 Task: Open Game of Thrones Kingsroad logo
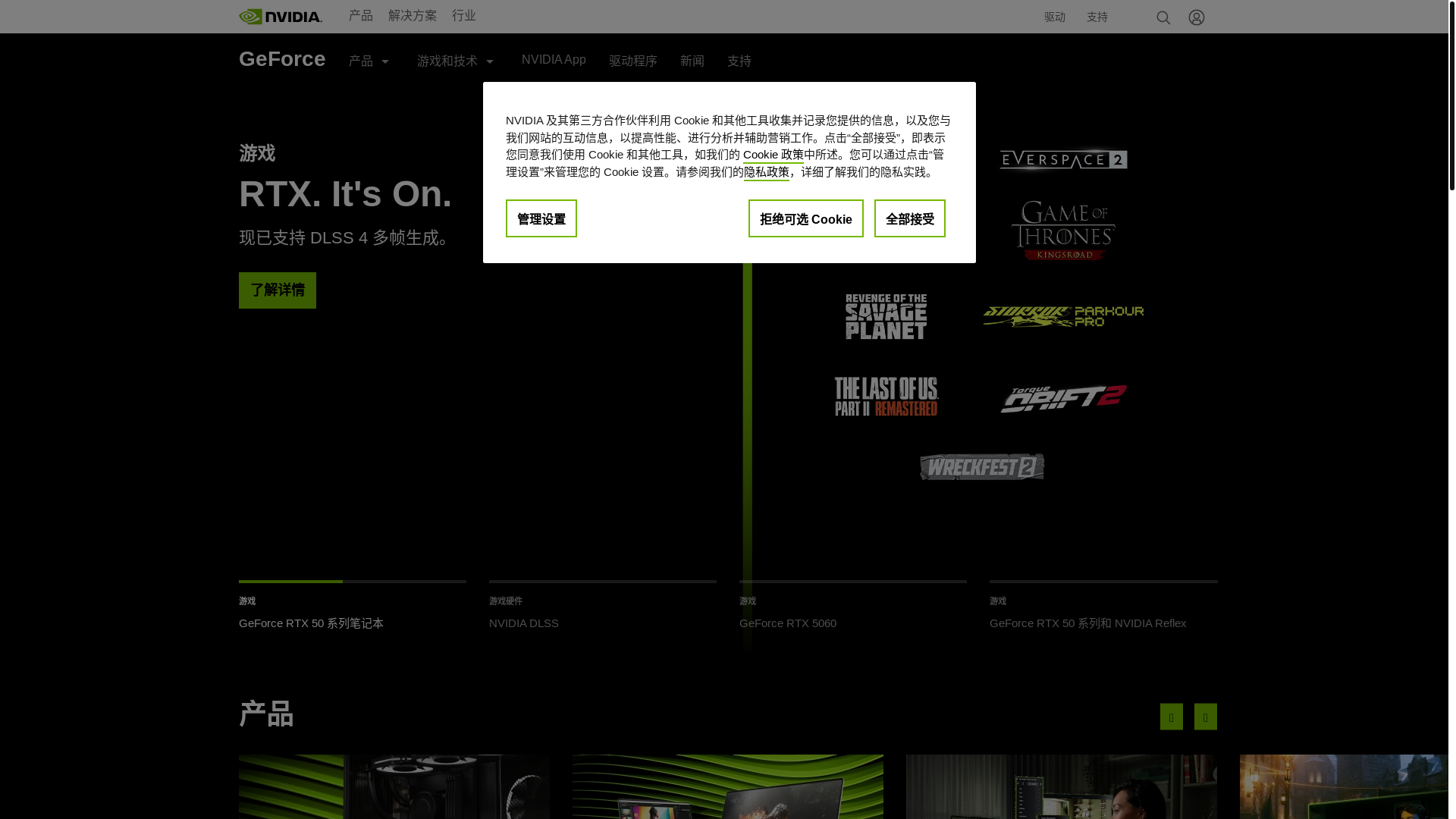click(1063, 231)
